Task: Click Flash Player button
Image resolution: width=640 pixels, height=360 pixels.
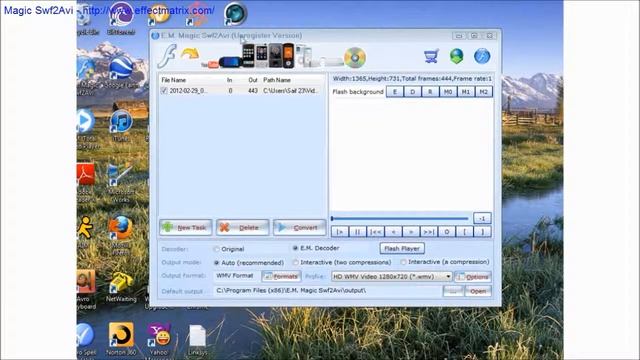Action: (402, 248)
